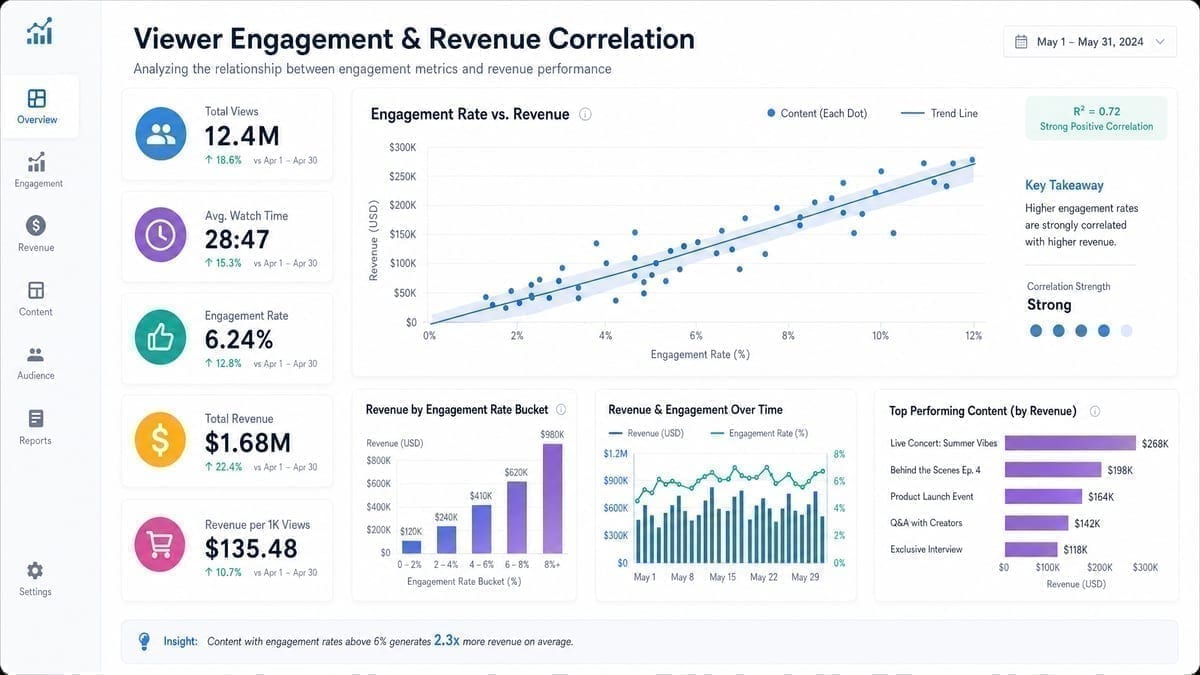Screen dimensions: 1200x675
Task: Click the $120K bar for 0–2% bucket
Action: coord(411,546)
